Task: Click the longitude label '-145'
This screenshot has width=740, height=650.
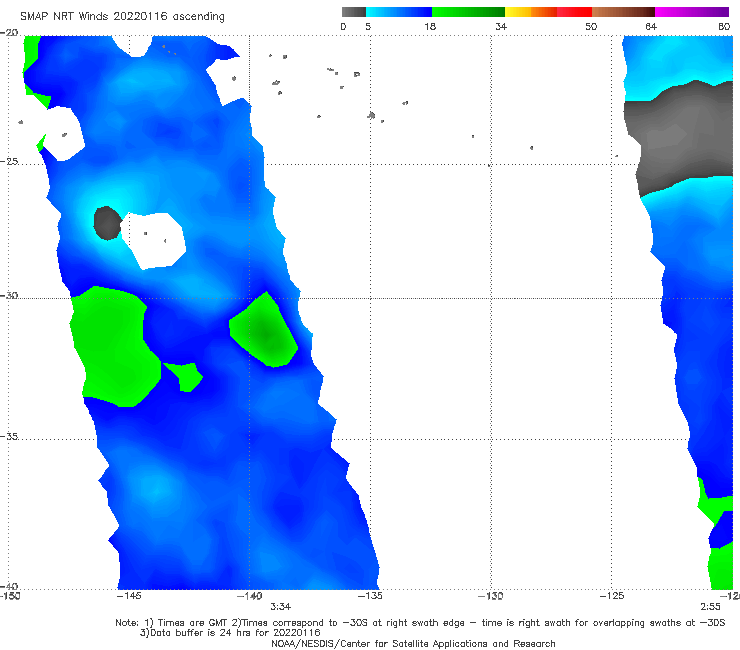Action: pos(129,596)
